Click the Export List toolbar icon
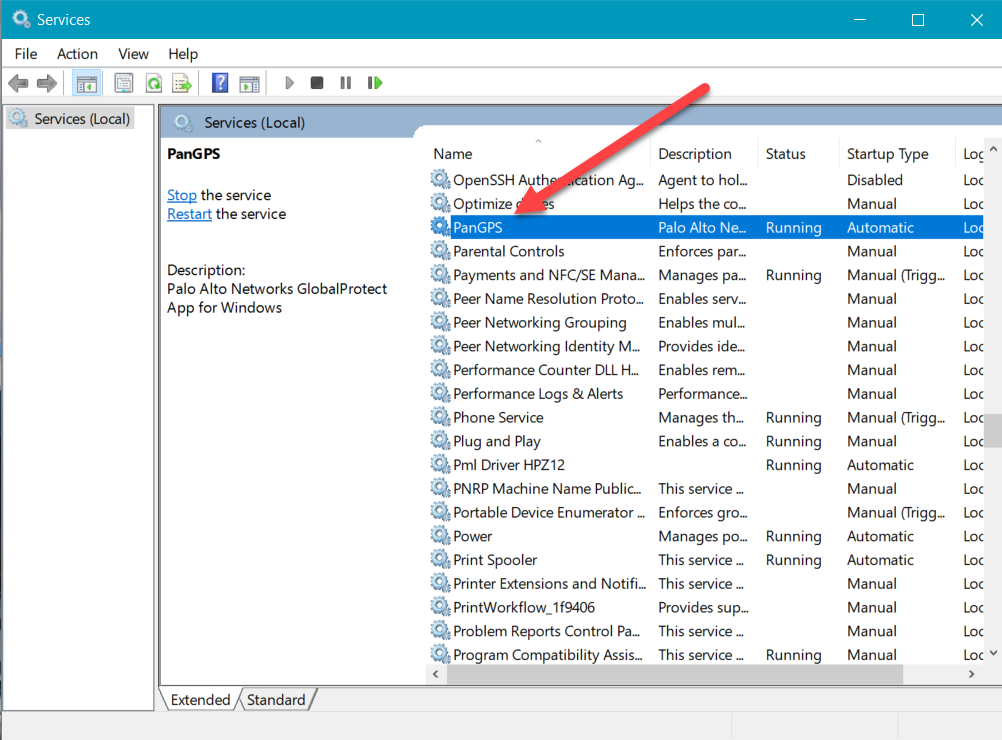 [x=181, y=83]
